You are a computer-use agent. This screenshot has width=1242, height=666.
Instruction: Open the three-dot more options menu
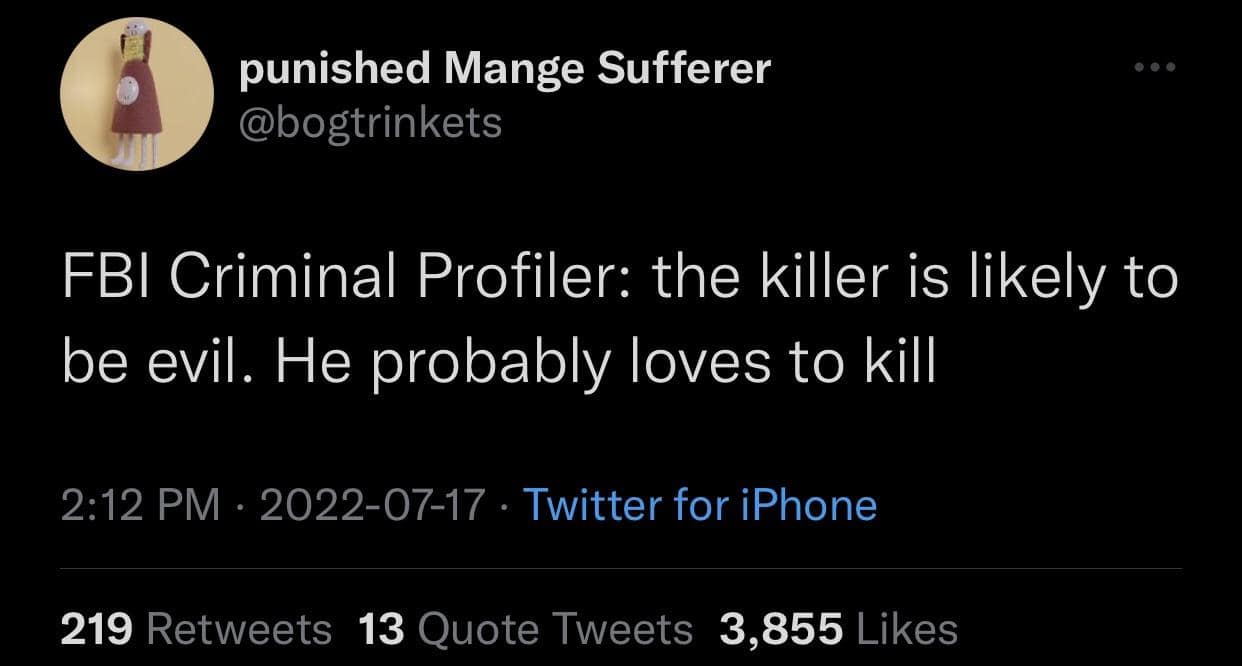pos(1157,68)
